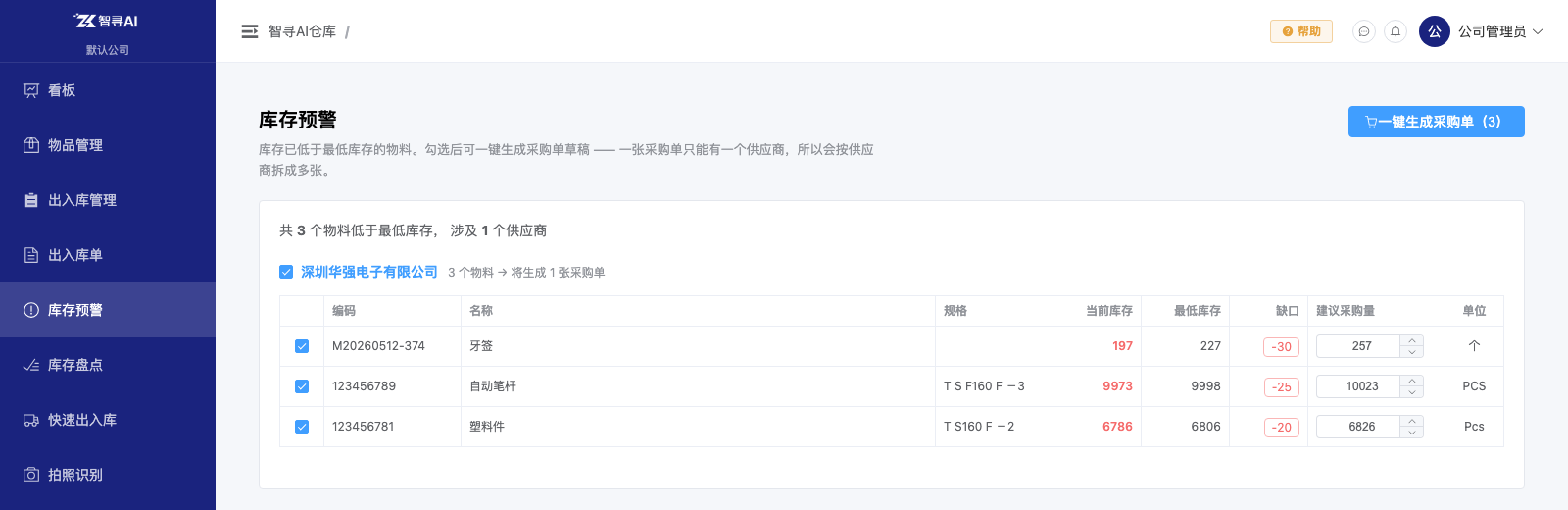Image resolution: width=1568 pixels, height=510 pixels.
Task: Click current stock value 9973
Action: click(x=1117, y=386)
